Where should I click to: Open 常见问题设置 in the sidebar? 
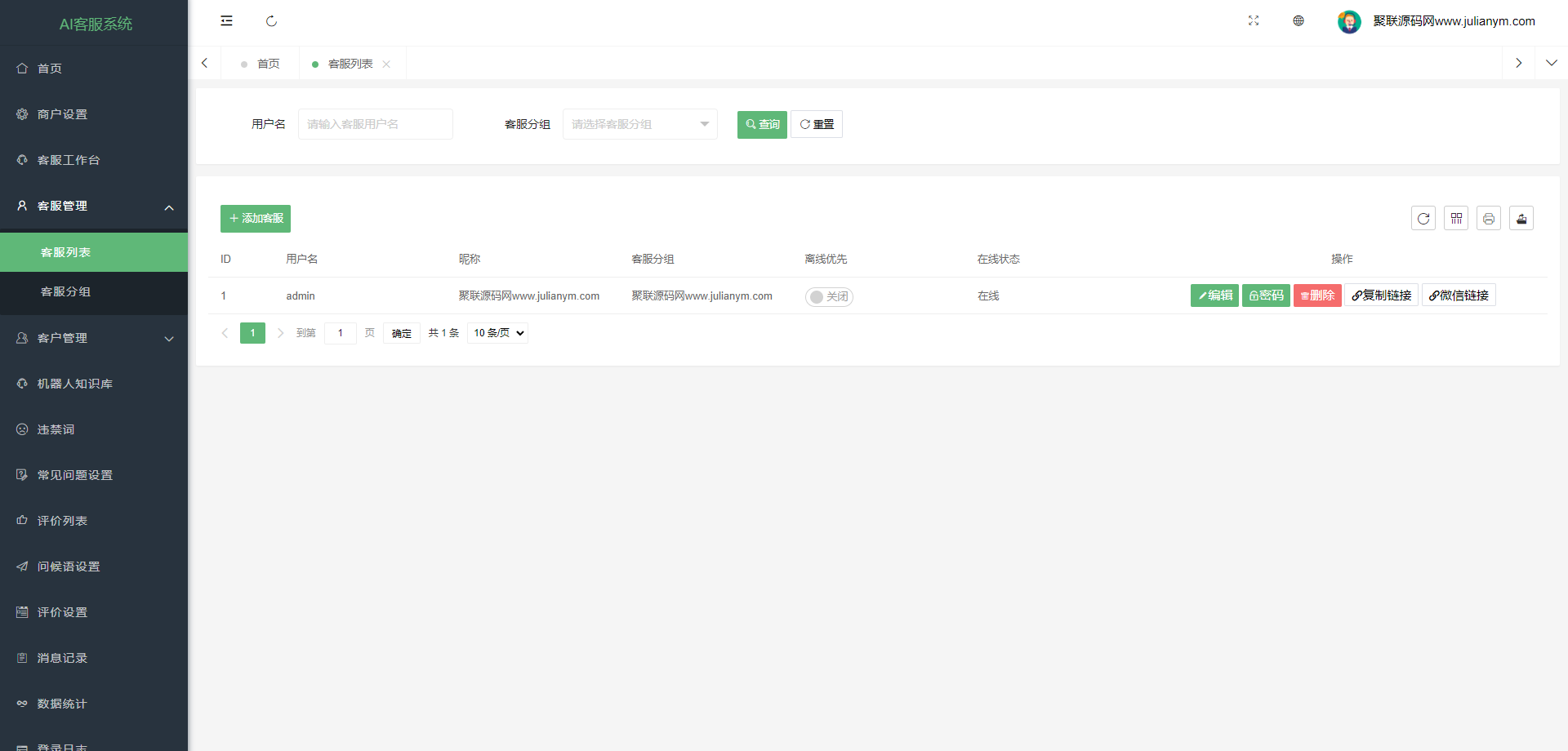pos(94,475)
